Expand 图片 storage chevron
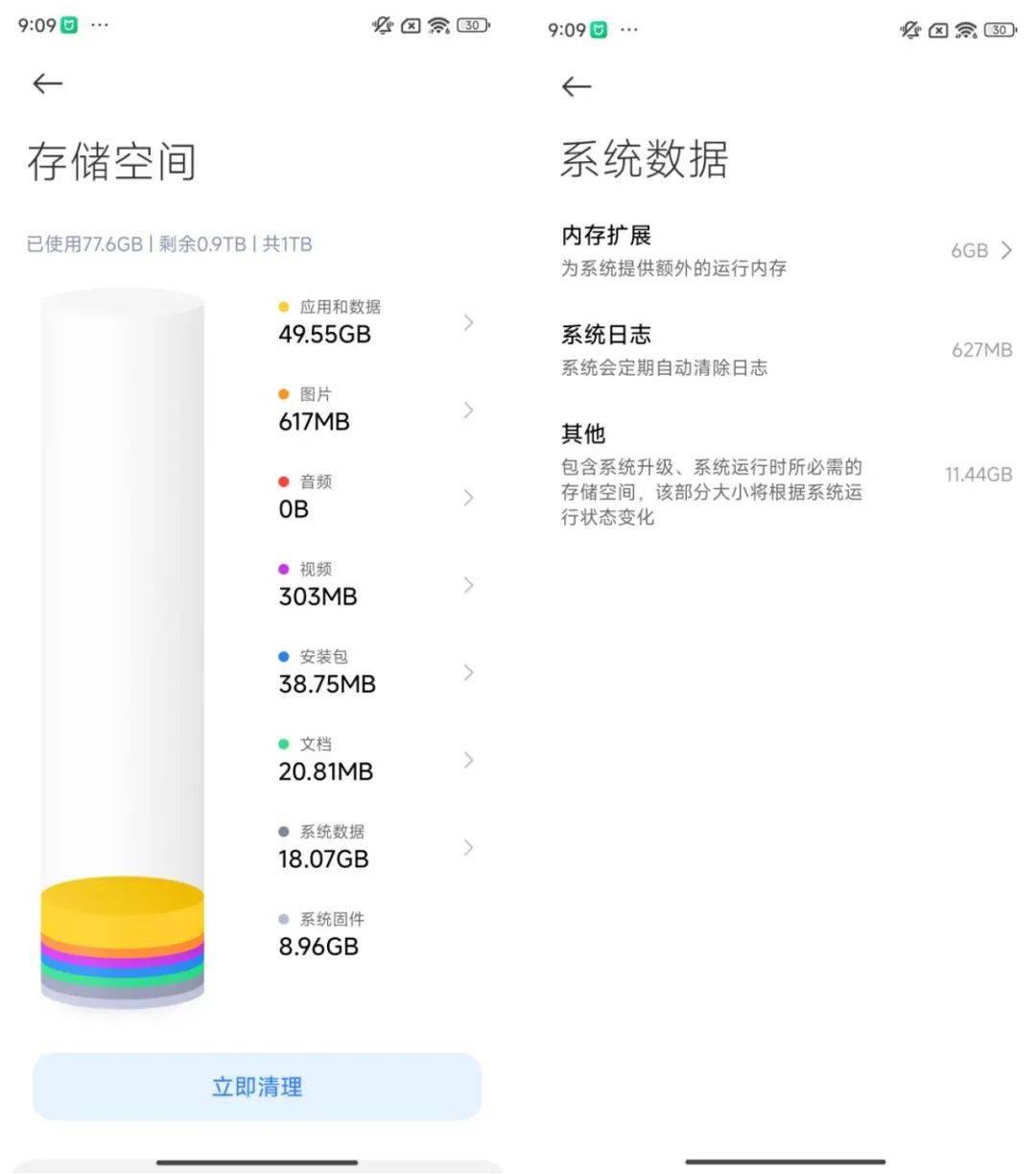 pyautogui.click(x=468, y=411)
